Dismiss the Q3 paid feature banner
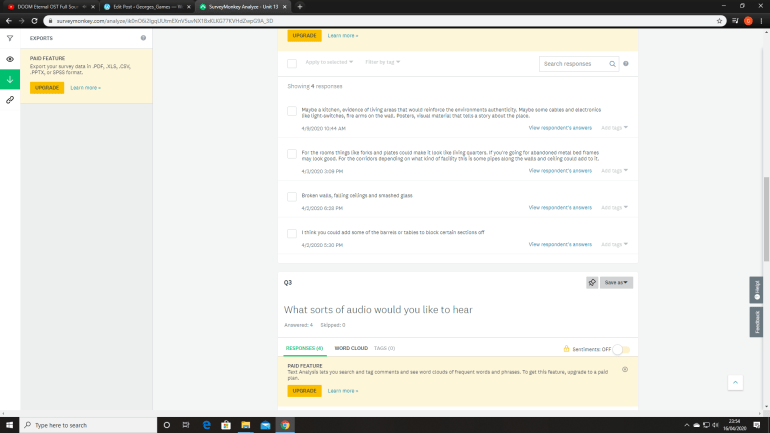This screenshot has width=770, height=433. 625,369
